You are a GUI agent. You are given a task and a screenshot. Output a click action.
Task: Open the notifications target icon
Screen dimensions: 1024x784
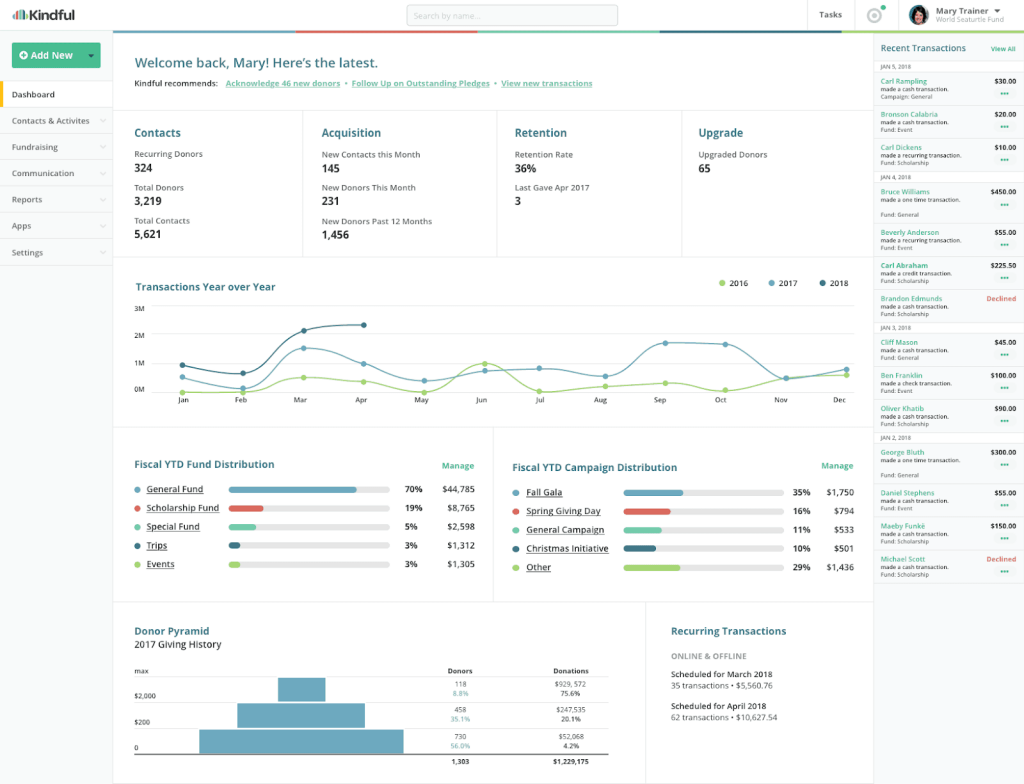click(874, 15)
